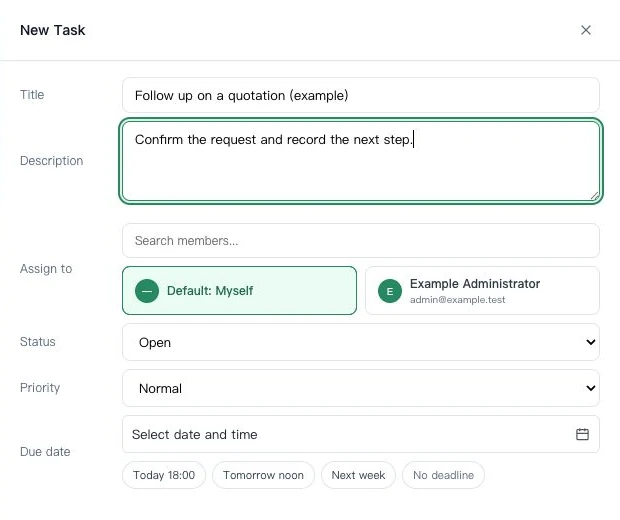The image size is (620, 520).
Task: Assign task to Default: Myself
Action: click(x=239, y=291)
